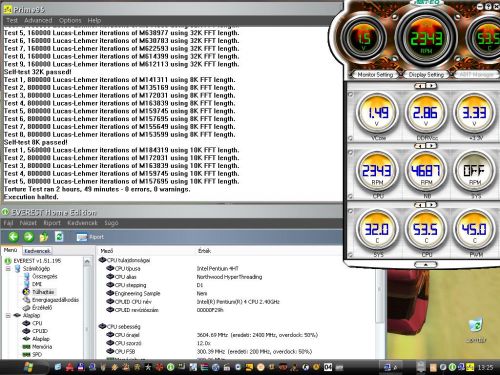Click the taskbar clock showing 13:25
The height and width of the screenshot is (375, 500).
(485, 367)
